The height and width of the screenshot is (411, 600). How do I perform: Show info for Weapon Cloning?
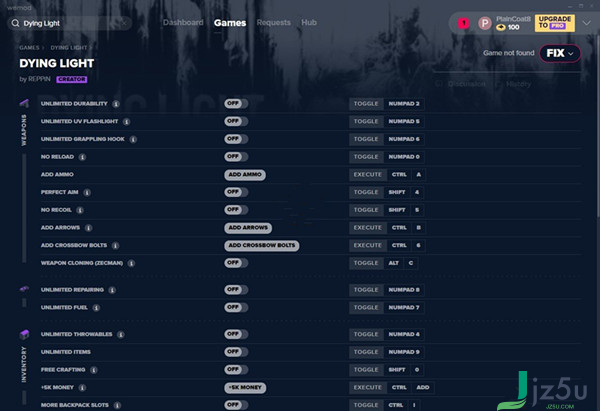tap(131, 263)
